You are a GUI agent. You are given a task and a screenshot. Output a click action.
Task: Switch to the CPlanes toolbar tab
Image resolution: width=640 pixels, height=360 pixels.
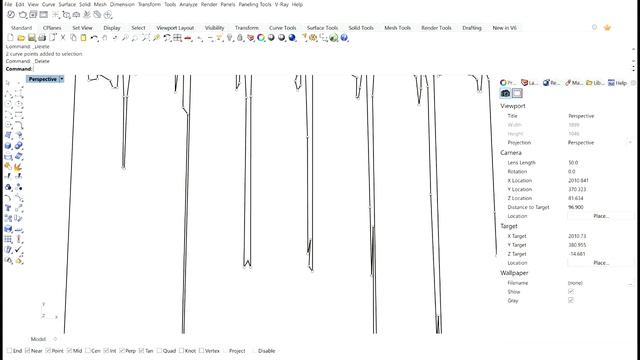tap(52, 28)
